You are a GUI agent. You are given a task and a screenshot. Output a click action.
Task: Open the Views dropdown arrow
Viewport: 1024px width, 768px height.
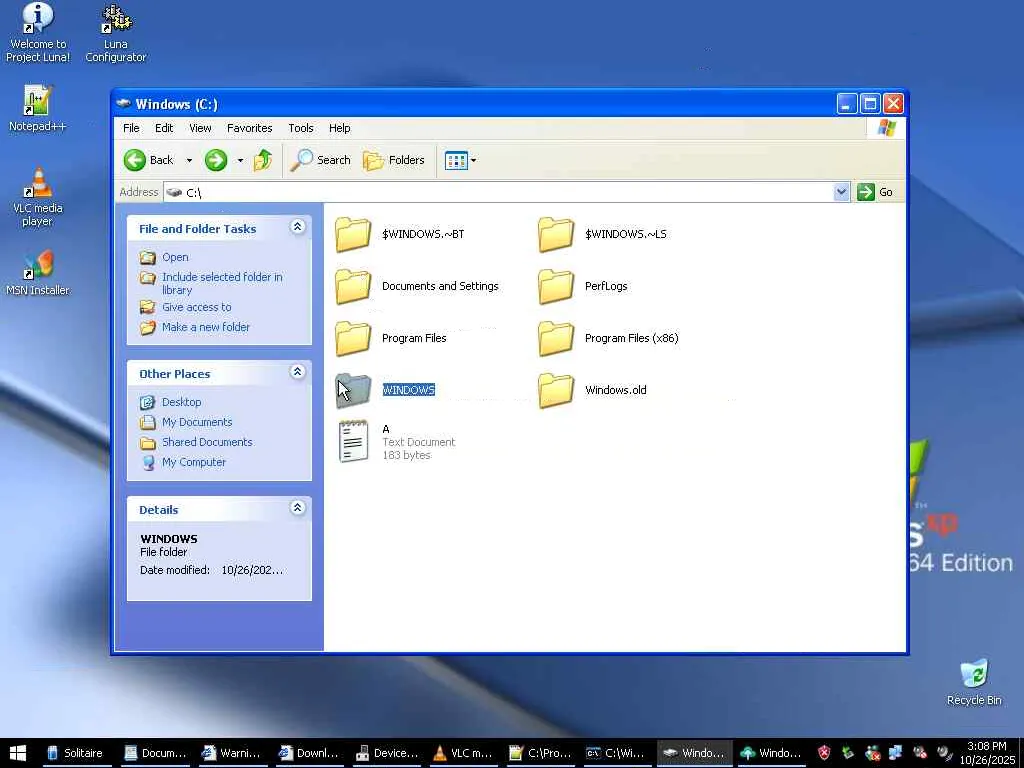[x=473, y=160]
